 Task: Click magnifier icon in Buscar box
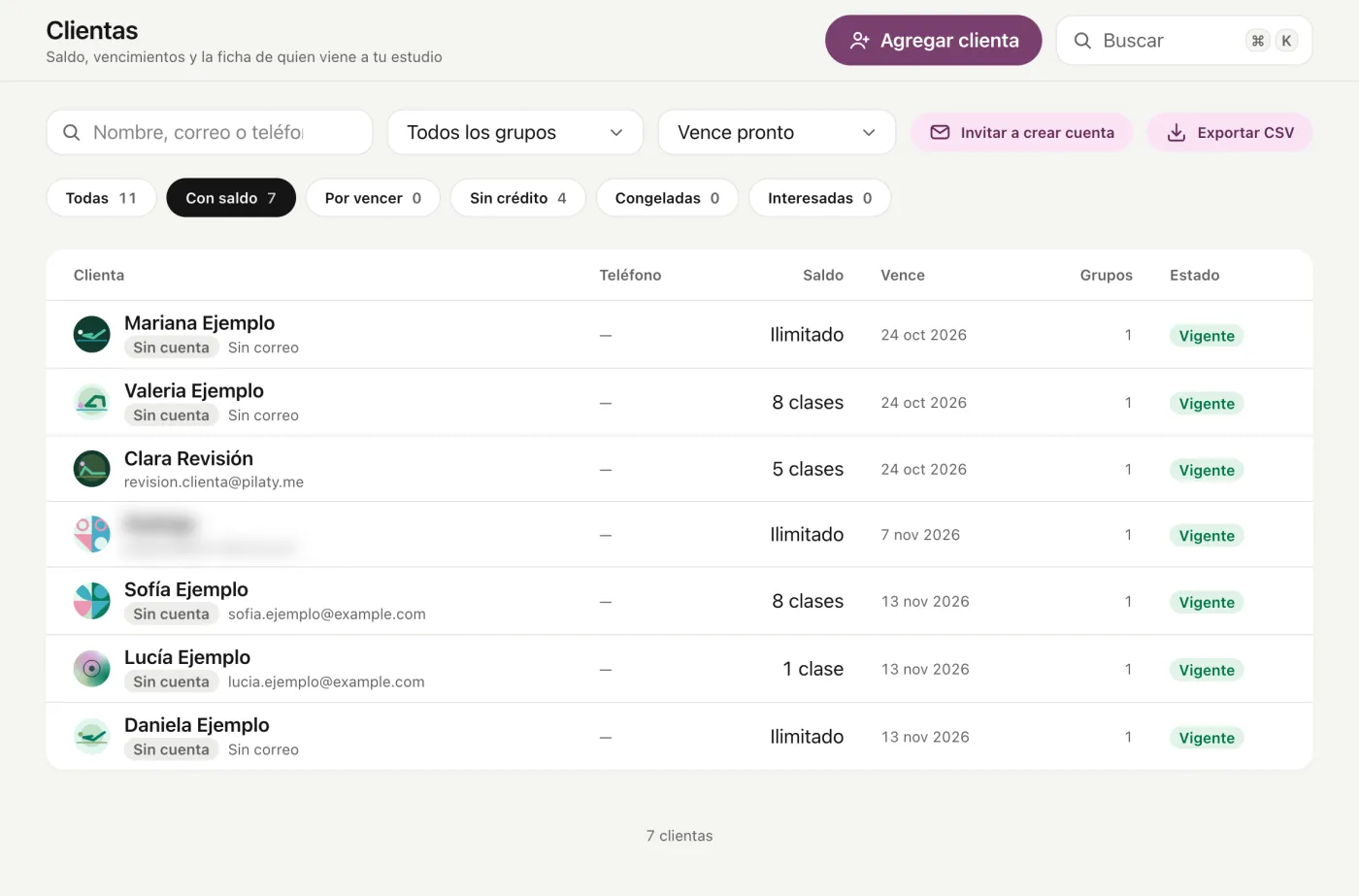(1082, 41)
